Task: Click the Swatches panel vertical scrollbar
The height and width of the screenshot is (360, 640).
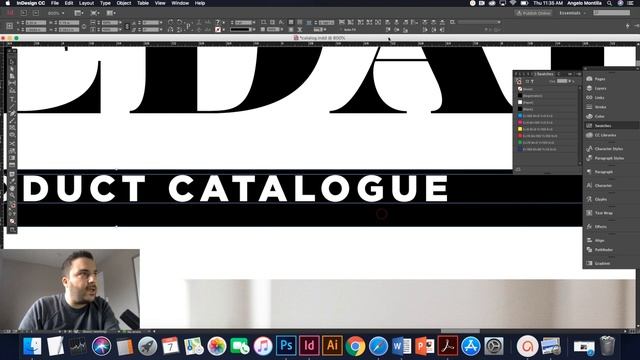Action: point(580,124)
